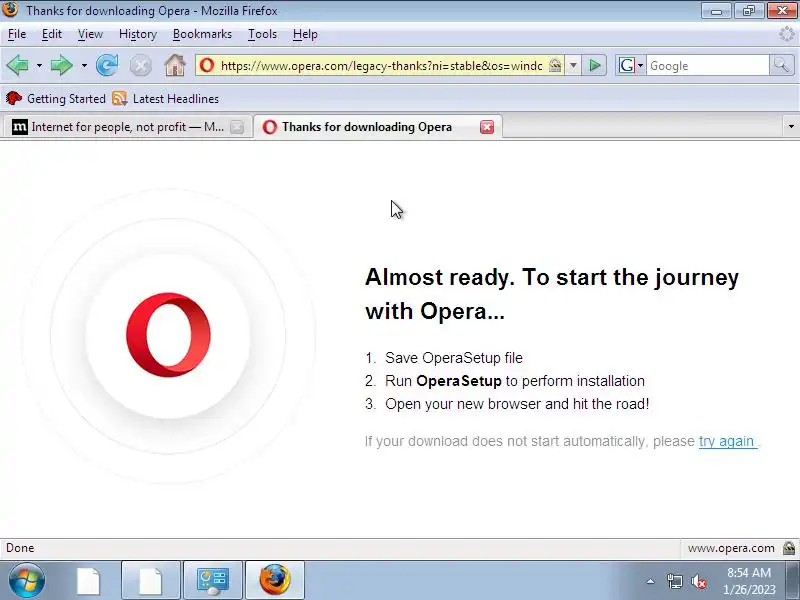This screenshot has height=600, width=800.
Task: Open the Back history dropdown arrow
Action: pos(39,66)
